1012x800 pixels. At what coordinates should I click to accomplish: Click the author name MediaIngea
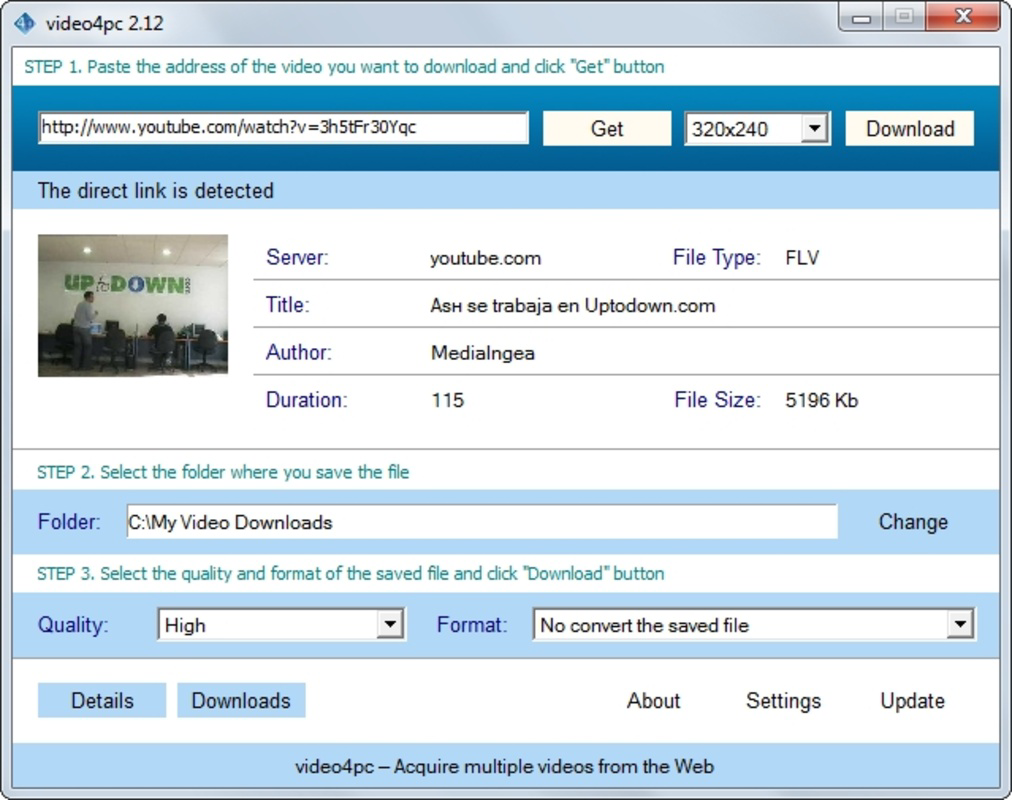482,353
